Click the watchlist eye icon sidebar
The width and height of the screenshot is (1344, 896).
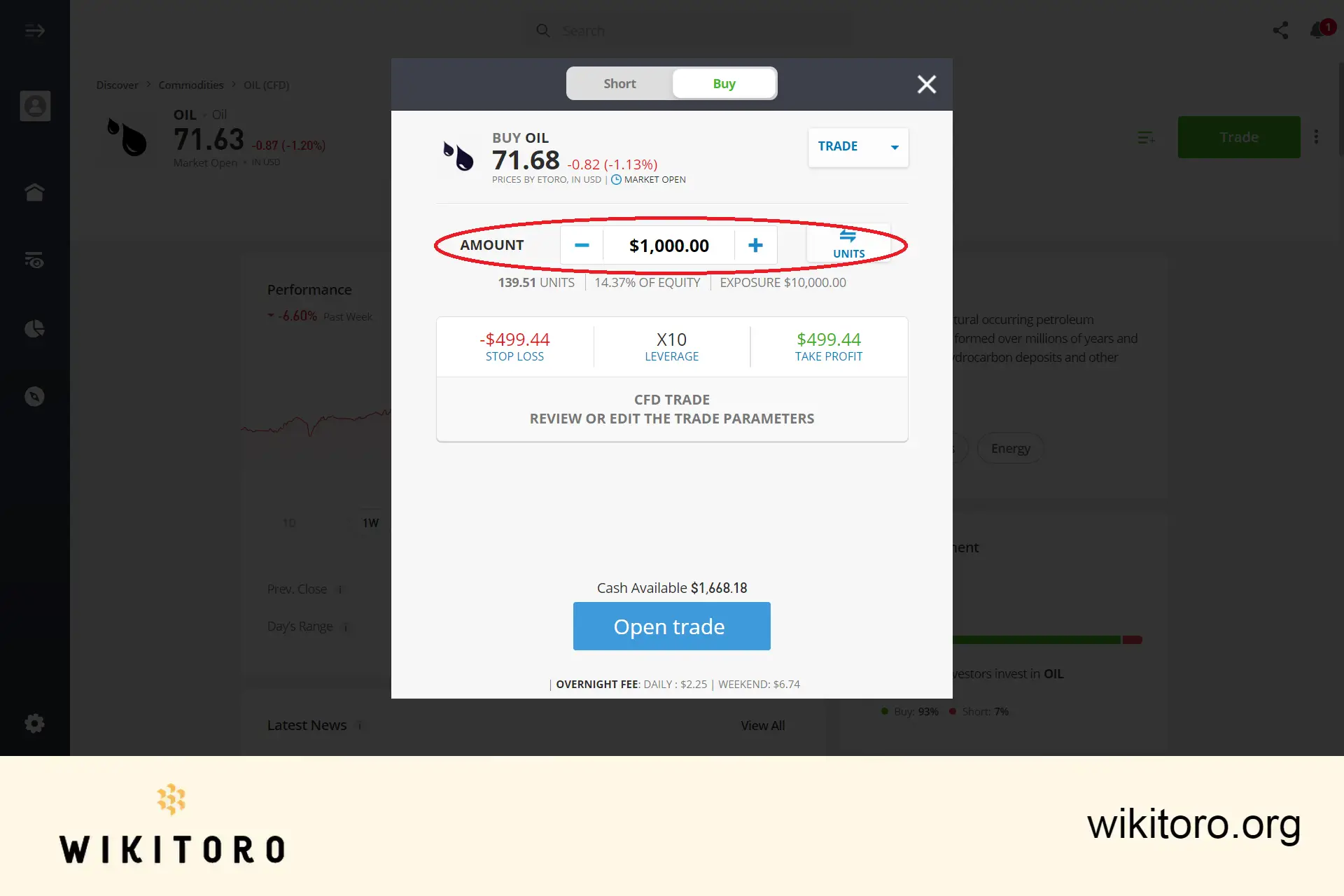click(x=34, y=260)
